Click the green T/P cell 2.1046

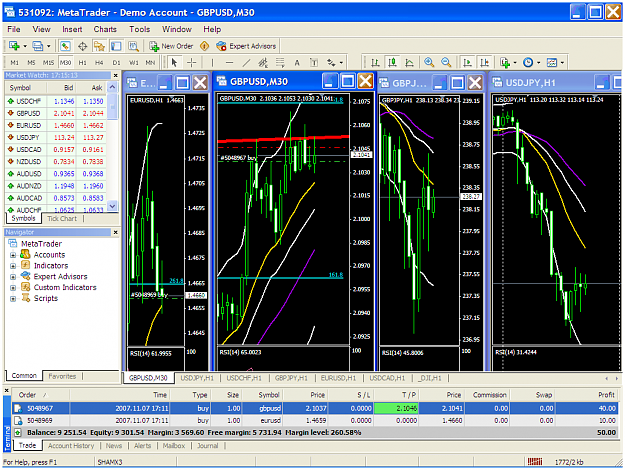(396, 408)
